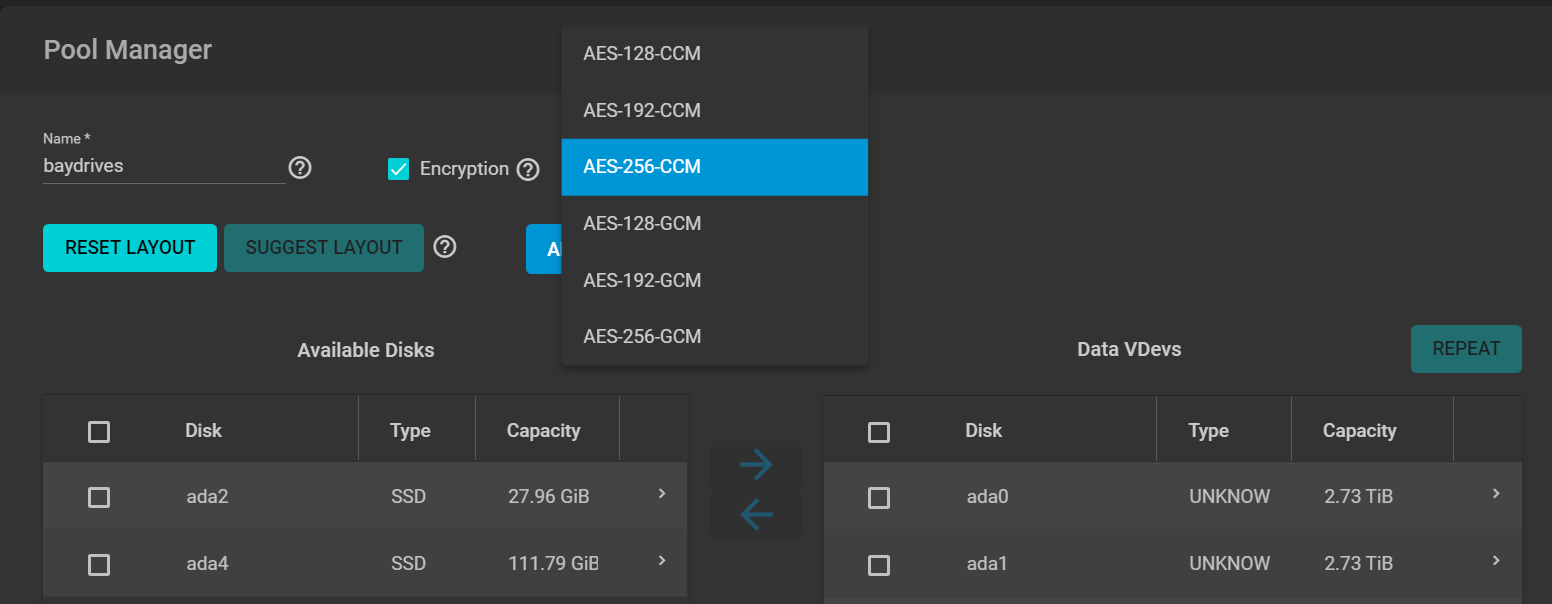Open the Encryption help tooltip icon
Image resolution: width=1552 pixels, height=604 pixels.
[x=528, y=169]
